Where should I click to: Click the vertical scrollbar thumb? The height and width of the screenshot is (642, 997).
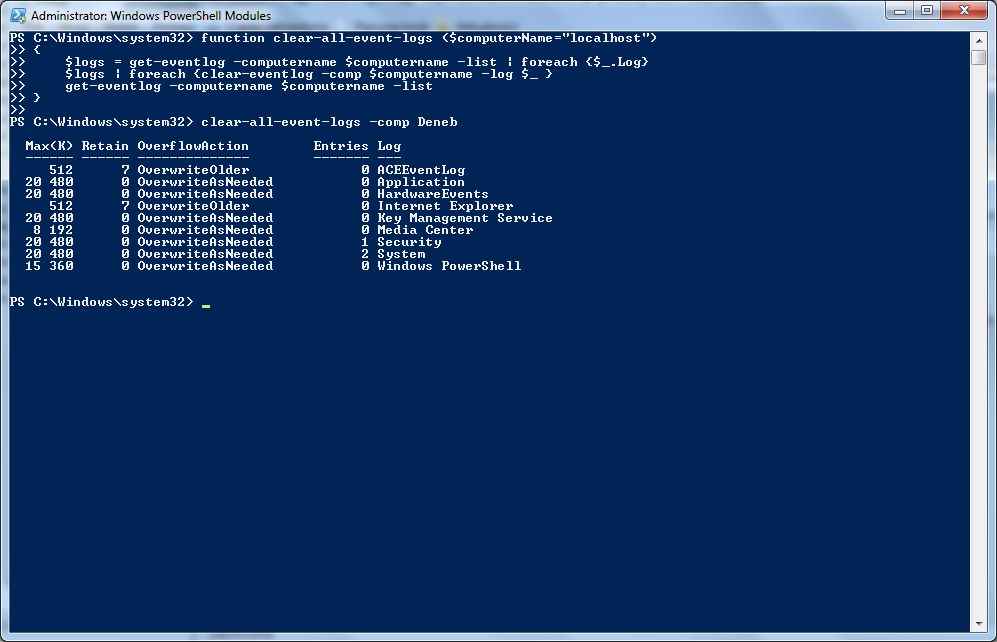979,57
